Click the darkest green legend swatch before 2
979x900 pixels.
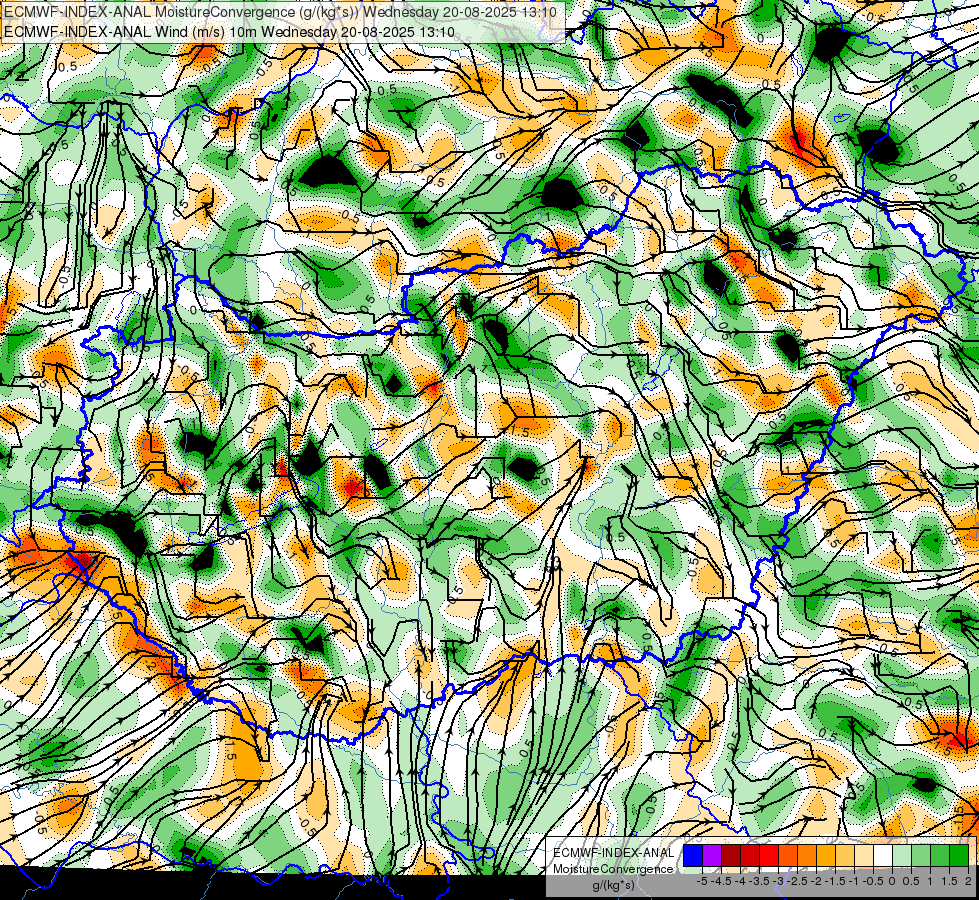959,856
